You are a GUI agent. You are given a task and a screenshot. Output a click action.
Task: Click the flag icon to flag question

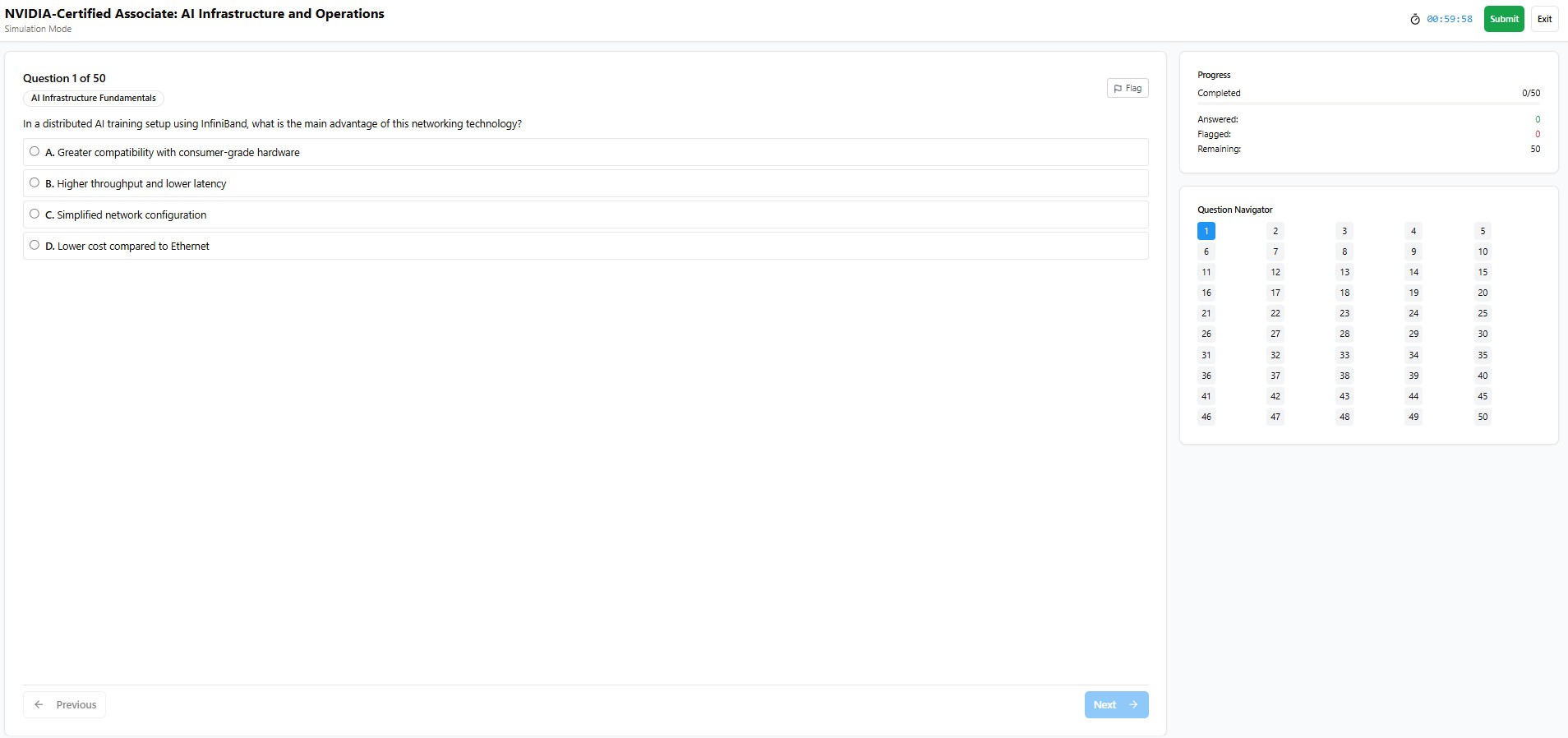[x=1118, y=89]
